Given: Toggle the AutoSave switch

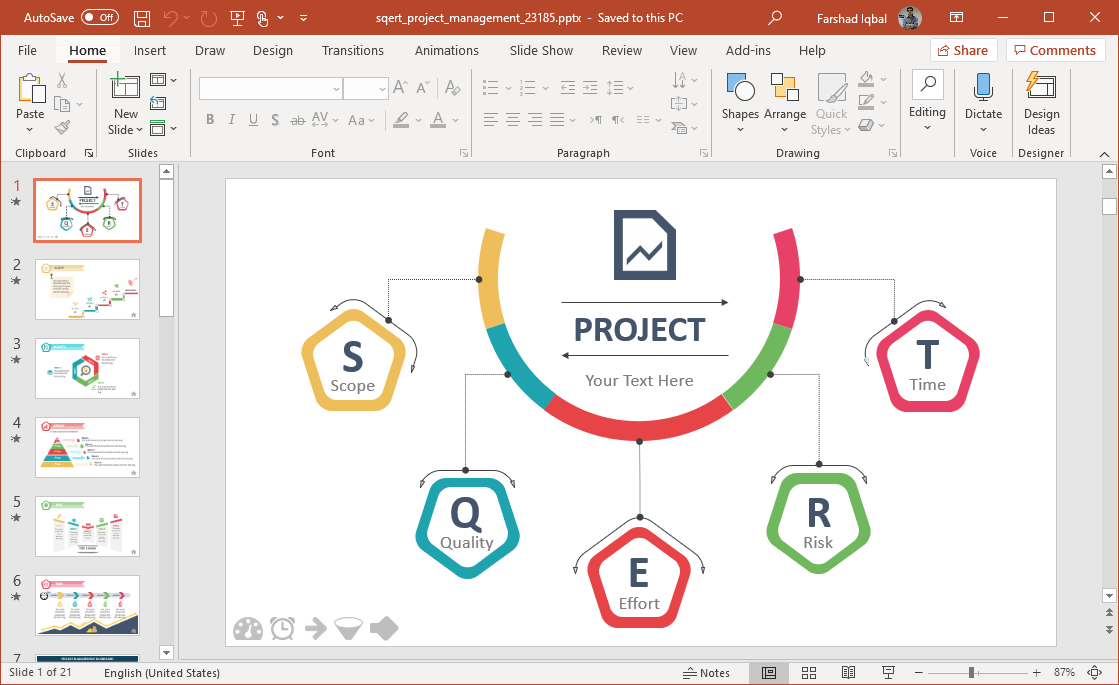Looking at the screenshot, I should (99, 18).
